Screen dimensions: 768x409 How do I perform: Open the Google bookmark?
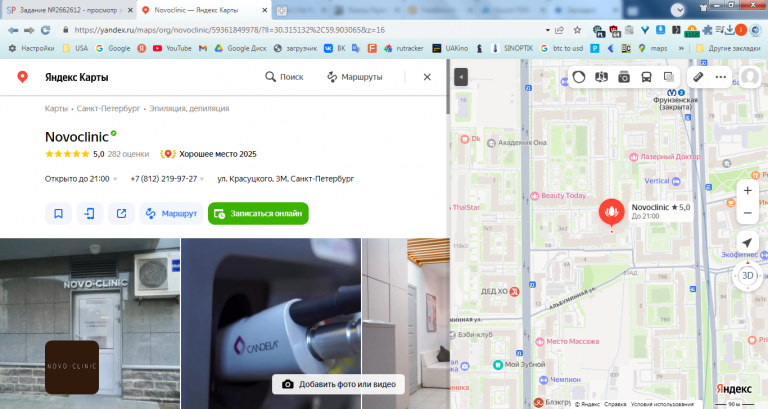(x=113, y=48)
